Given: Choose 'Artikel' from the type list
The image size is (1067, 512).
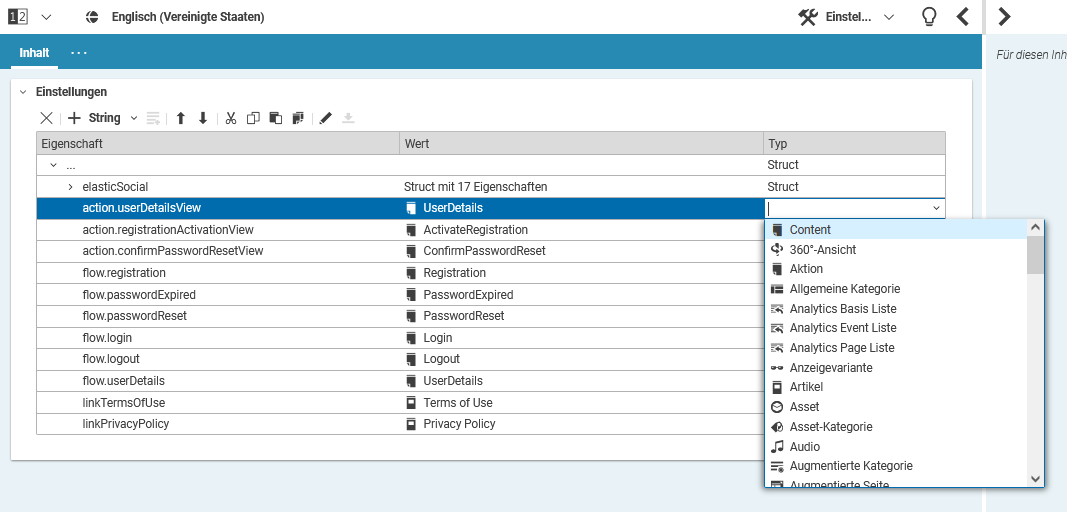Looking at the screenshot, I should tap(806, 387).
